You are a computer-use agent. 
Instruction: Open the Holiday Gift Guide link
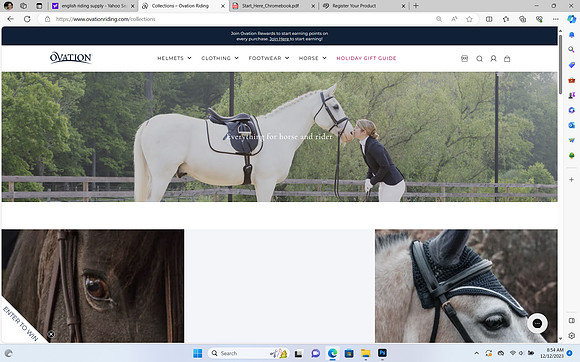(x=366, y=58)
